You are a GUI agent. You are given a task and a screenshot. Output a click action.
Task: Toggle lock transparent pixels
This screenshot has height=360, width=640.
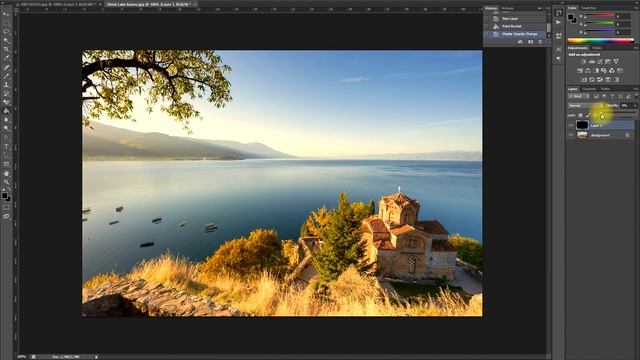pyautogui.click(x=580, y=116)
